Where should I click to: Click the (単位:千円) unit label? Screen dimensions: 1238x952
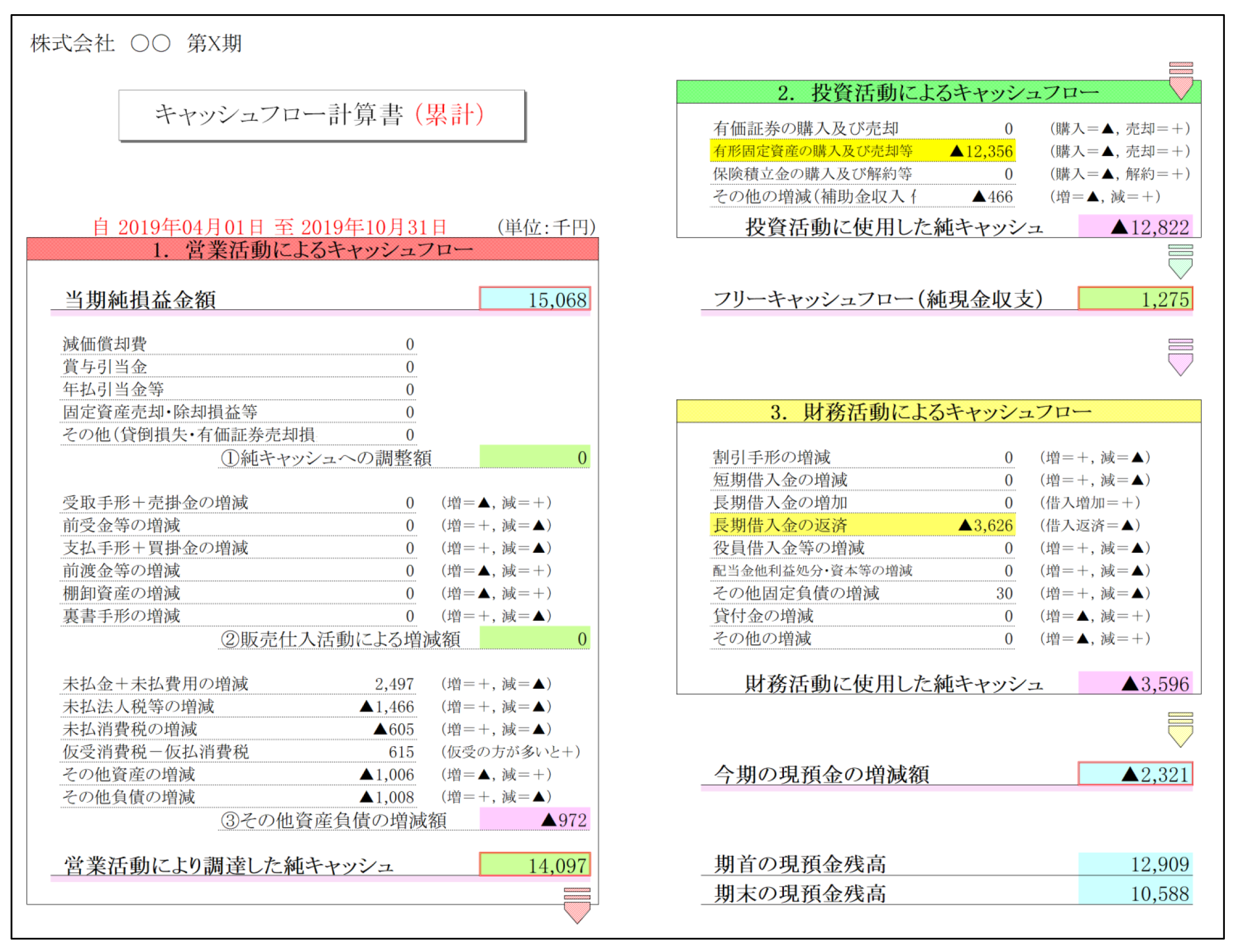pyautogui.click(x=546, y=227)
